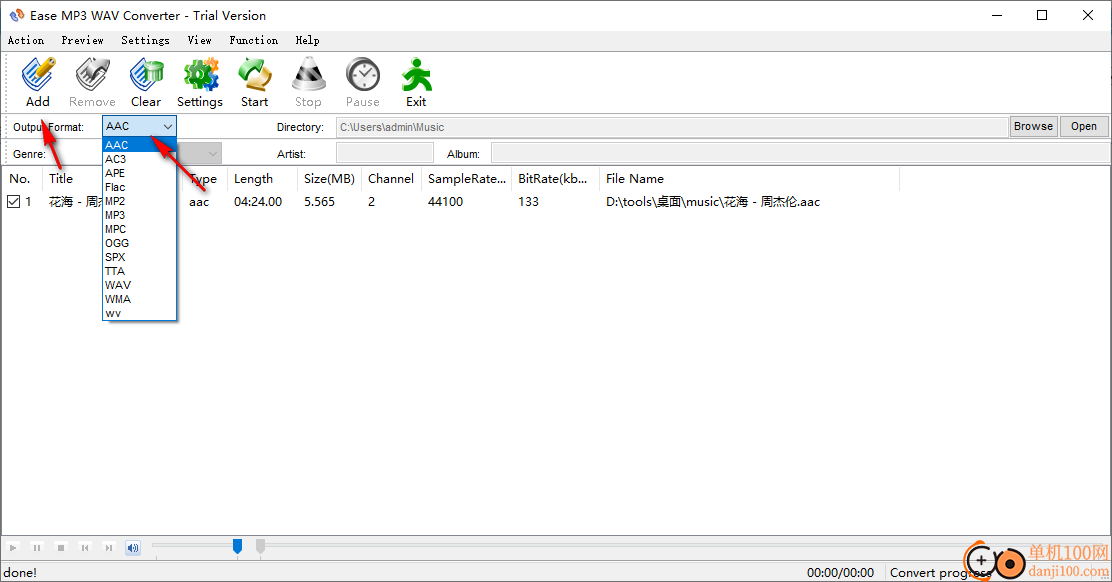The image size is (1112, 582).
Task: Click the bitrate value 133
Action: [528, 202]
